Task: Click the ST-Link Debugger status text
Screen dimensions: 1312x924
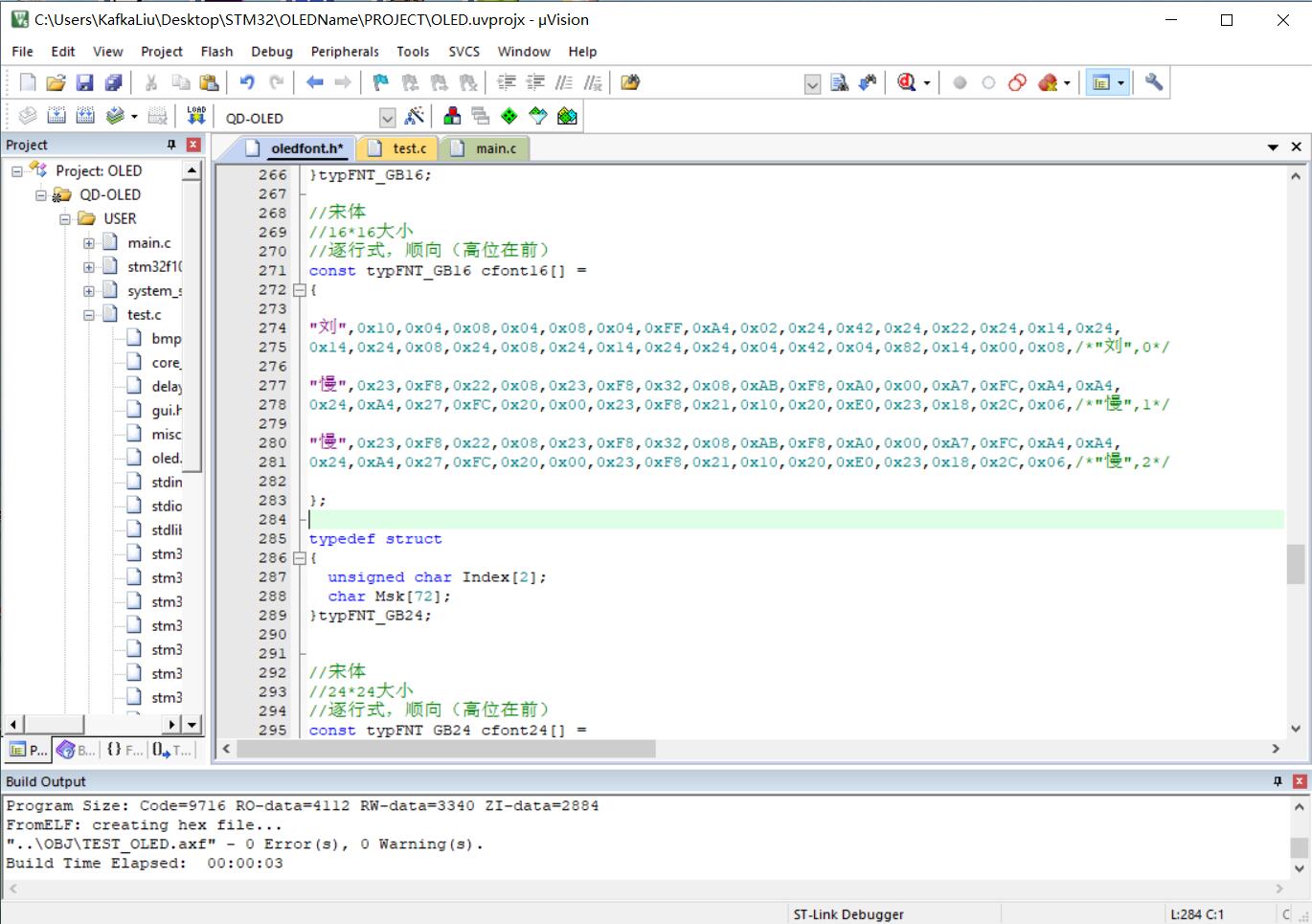Action: click(848, 914)
